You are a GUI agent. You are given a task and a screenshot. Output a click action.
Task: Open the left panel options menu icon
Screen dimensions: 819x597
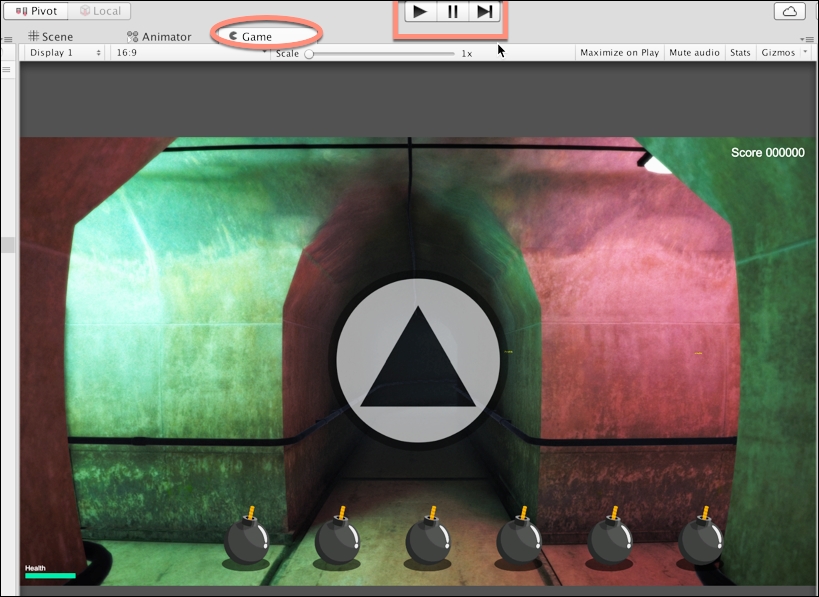point(7,39)
